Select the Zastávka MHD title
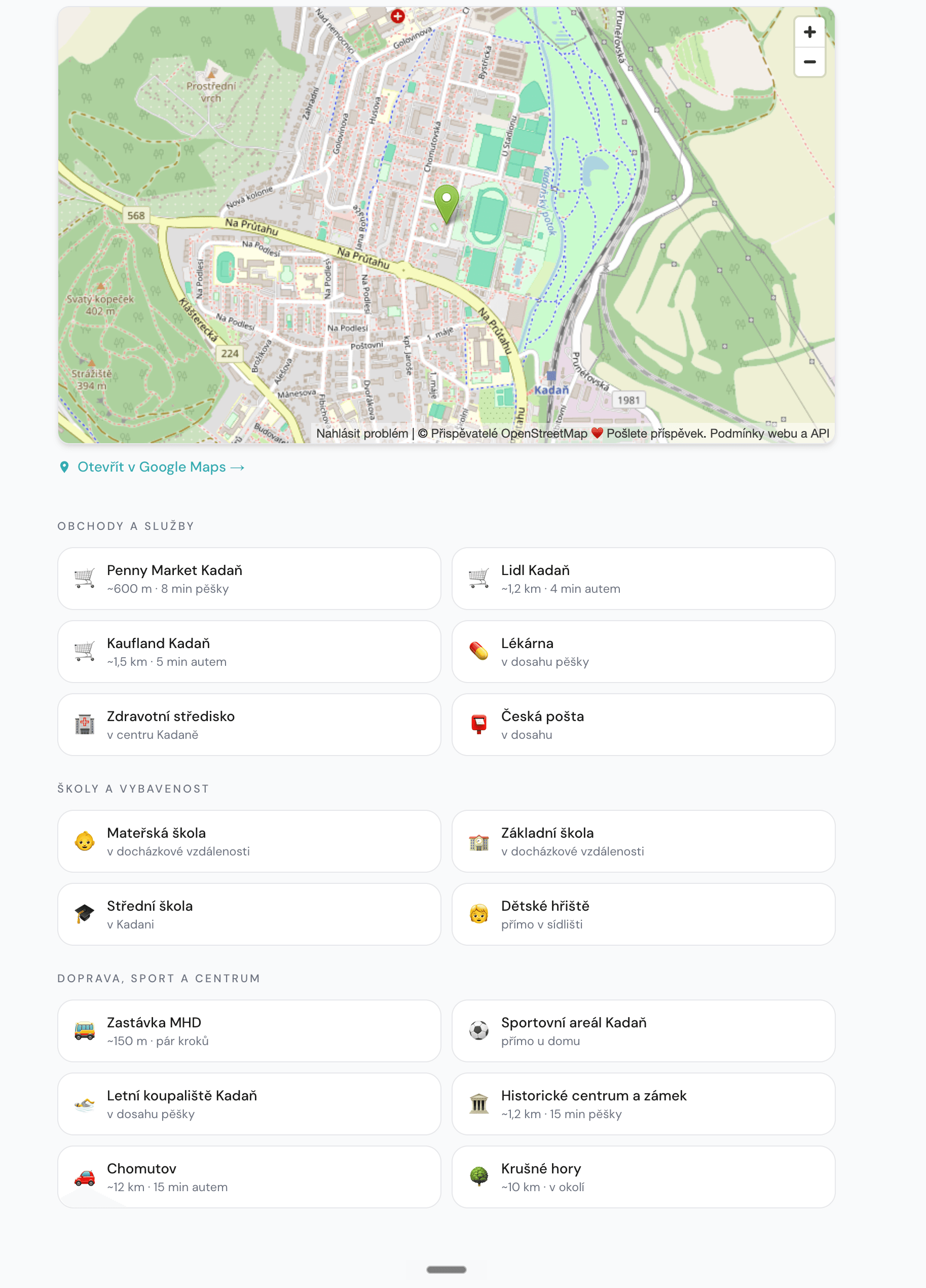 (154, 1022)
